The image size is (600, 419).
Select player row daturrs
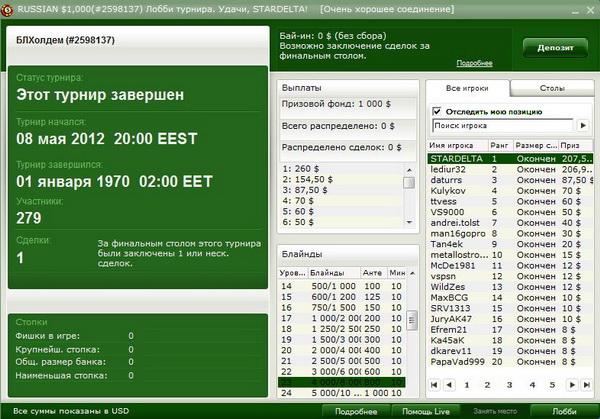coord(510,180)
